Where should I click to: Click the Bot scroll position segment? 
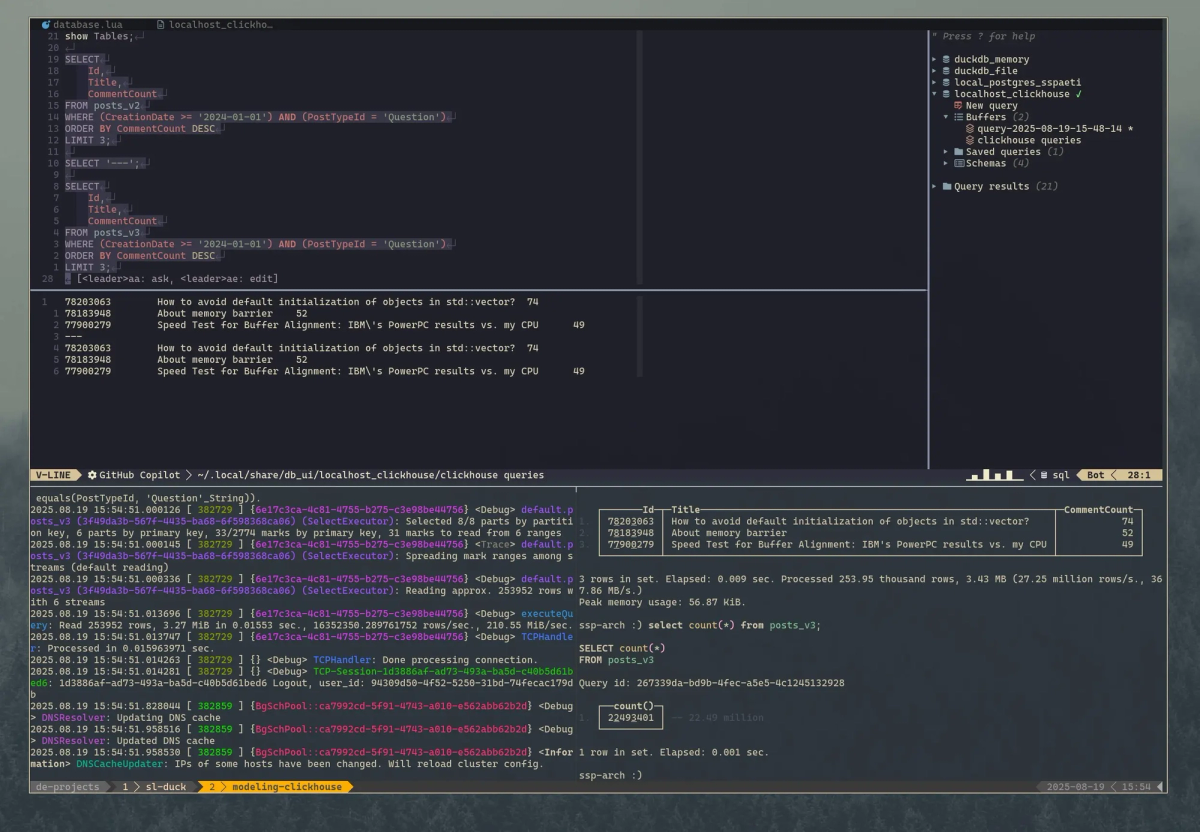[x=1095, y=475]
